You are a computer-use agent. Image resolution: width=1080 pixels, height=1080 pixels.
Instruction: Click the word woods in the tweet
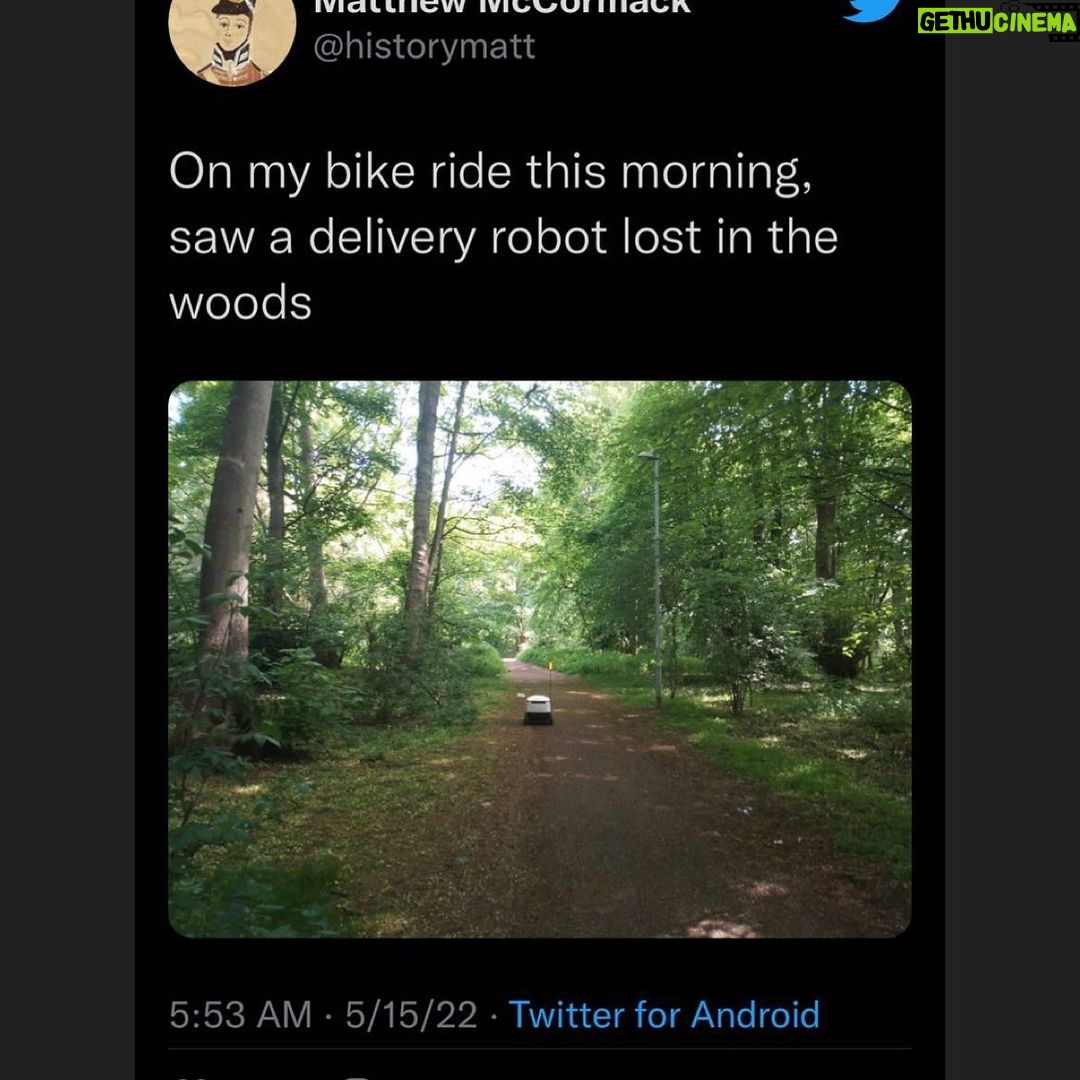pos(240,303)
